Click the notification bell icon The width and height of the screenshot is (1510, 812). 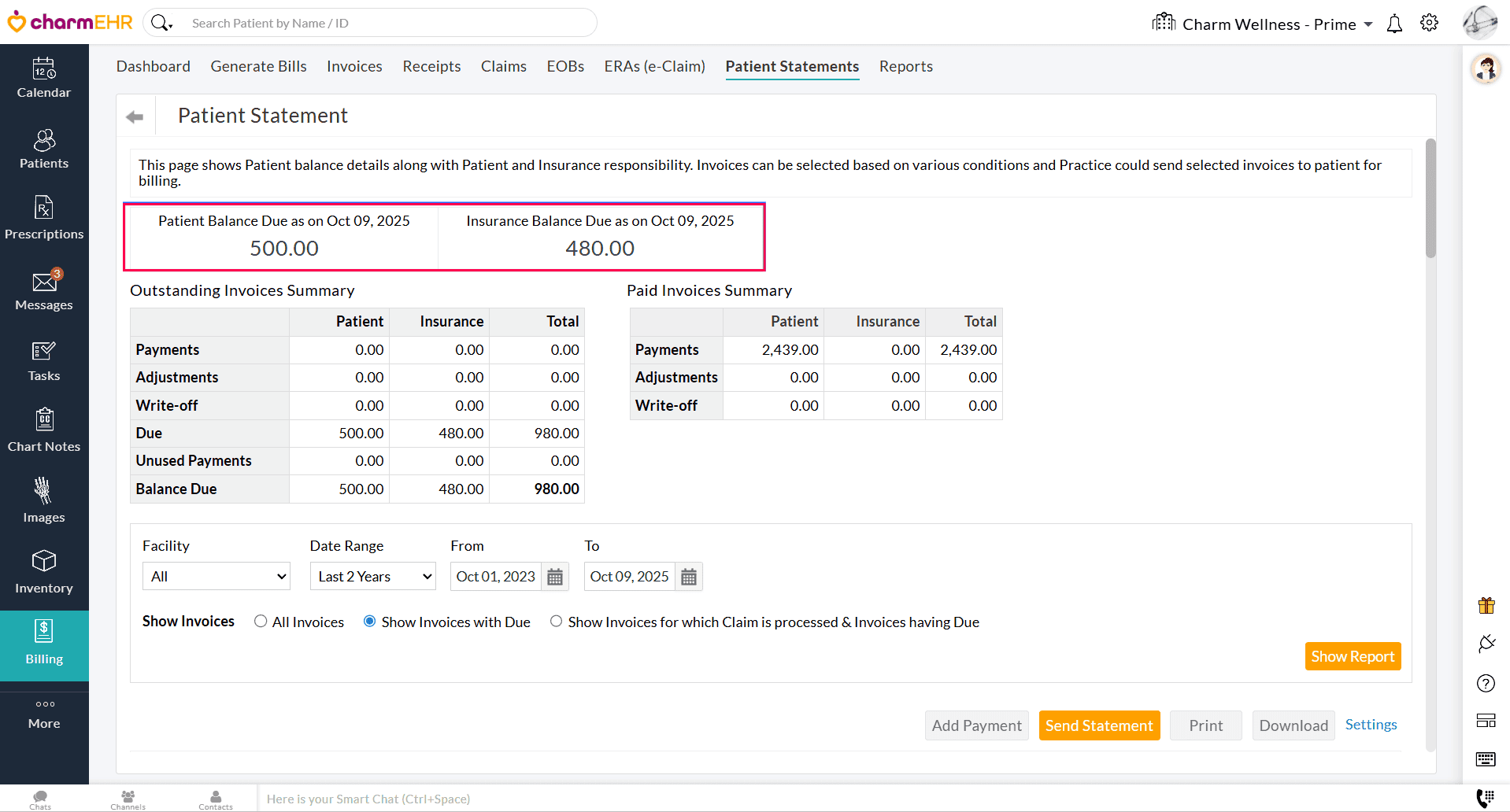coord(1394,24)
